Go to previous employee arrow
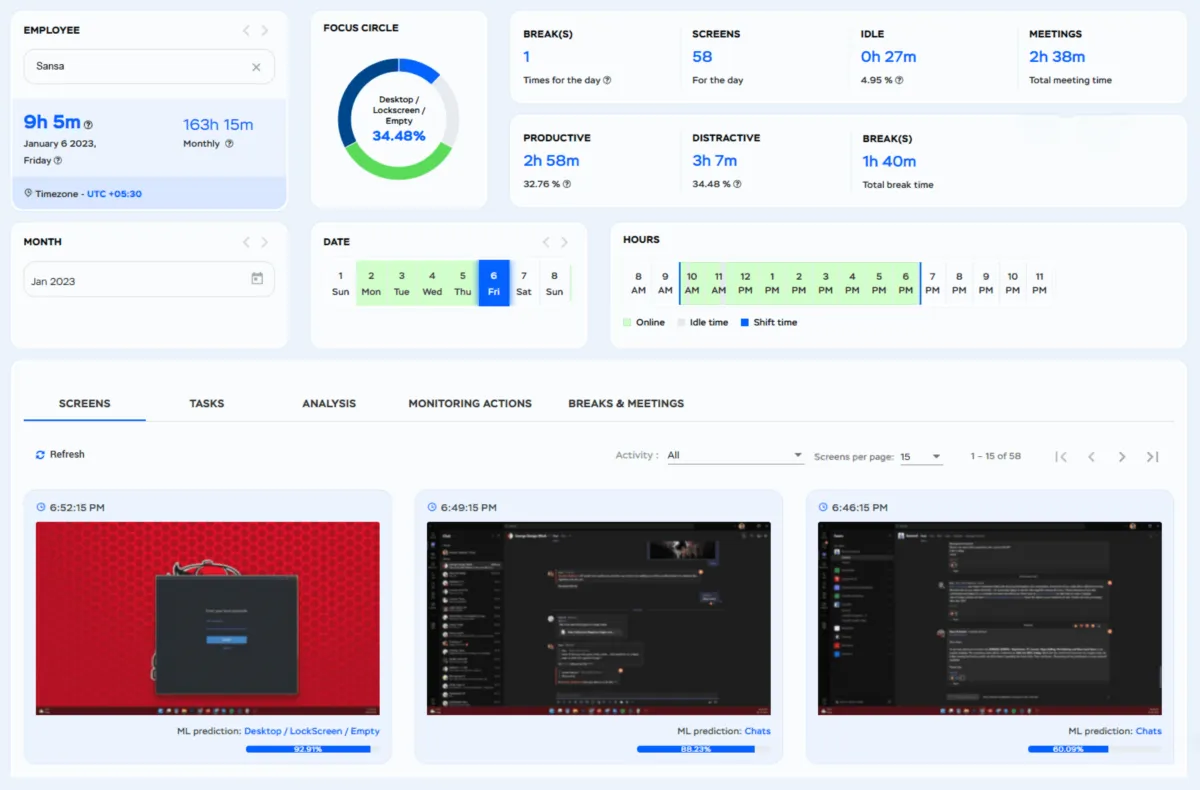 coord(246,31)
